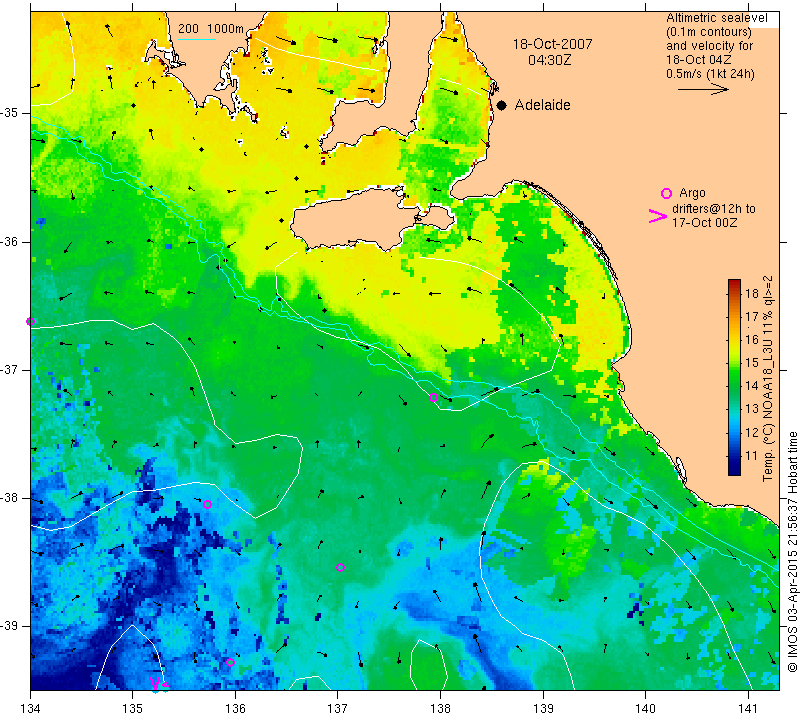Click the Argo float circle near 135.7E 38S
Screen dimensions: 800x720
coord(207,505)
